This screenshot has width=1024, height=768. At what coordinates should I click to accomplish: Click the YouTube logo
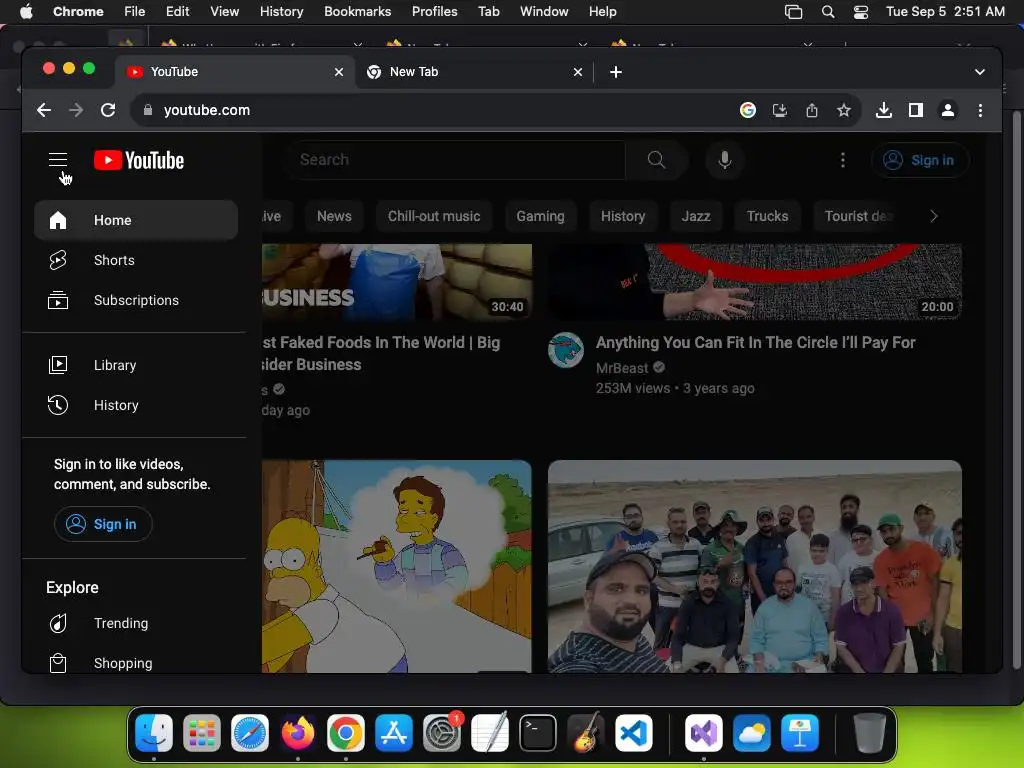point(138,160)
